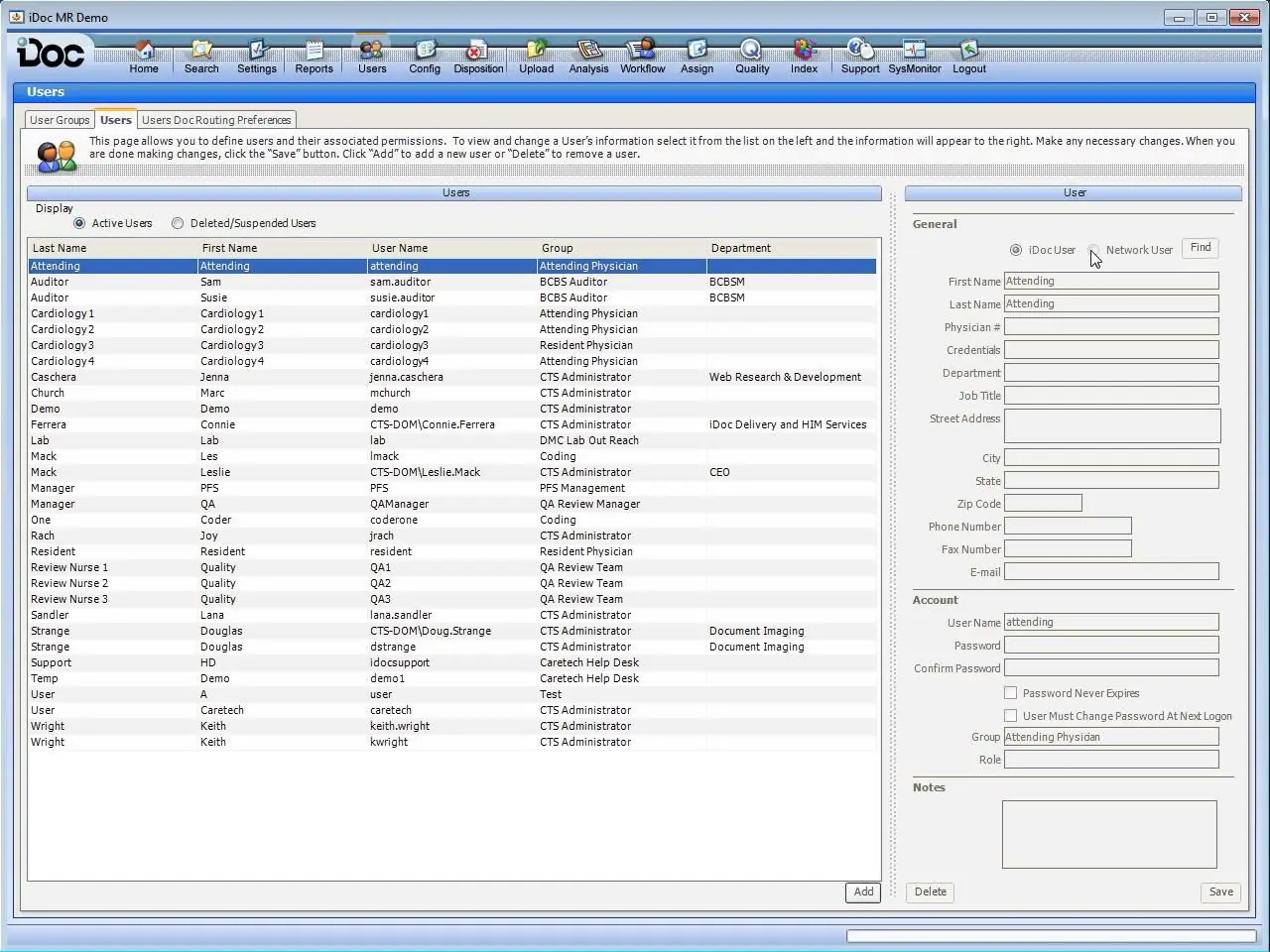Image resolution: width=1270 pixels, height=952 pixels.
Task: Open the Workflow section
Action: pos(642,55)
